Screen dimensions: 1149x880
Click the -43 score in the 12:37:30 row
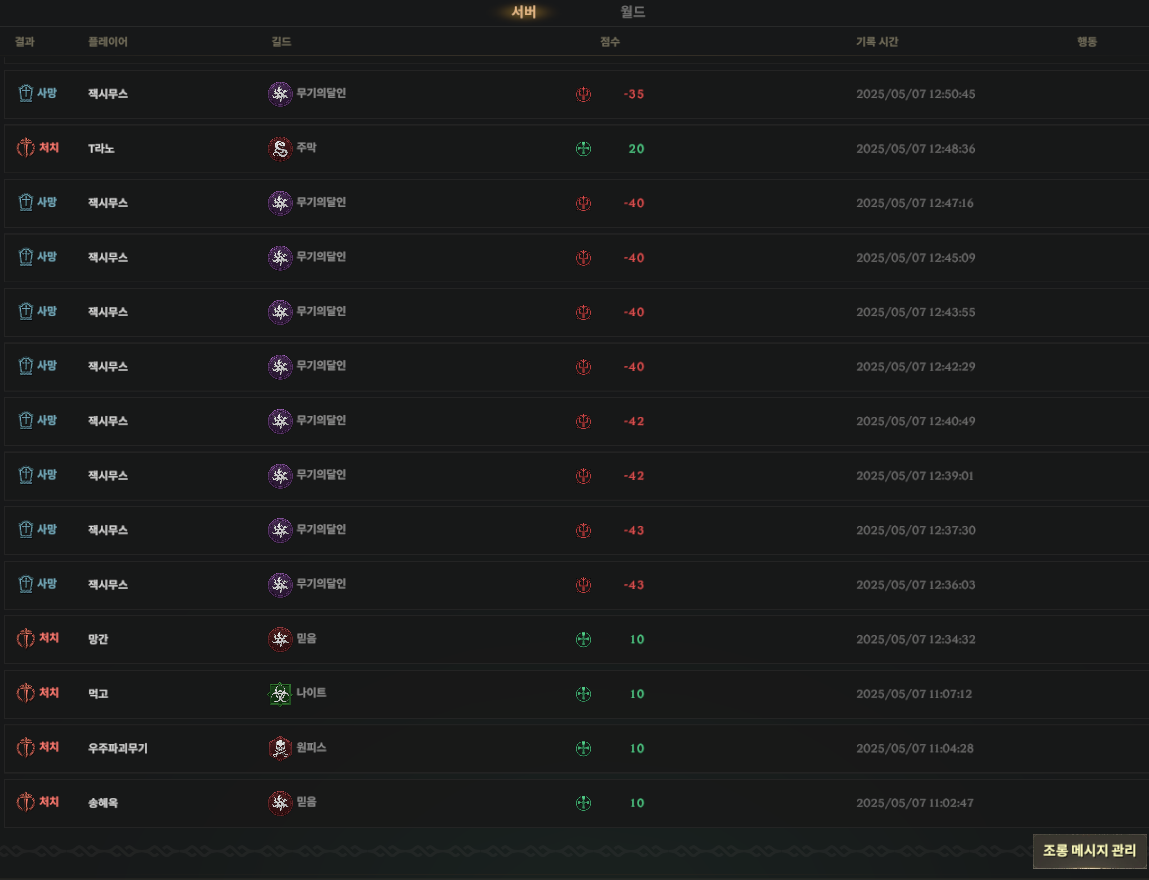tap(634, 530)
